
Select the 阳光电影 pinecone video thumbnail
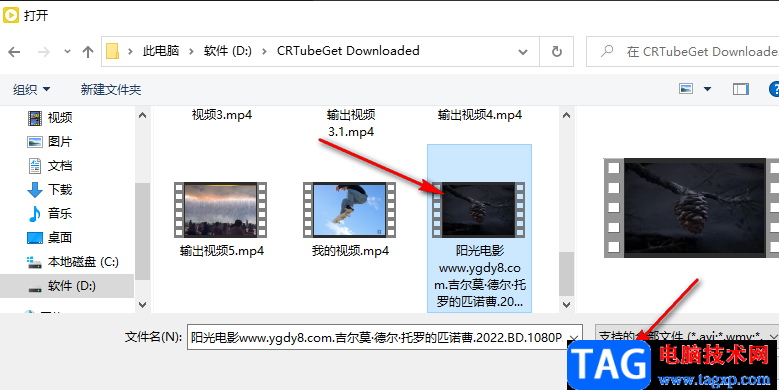pyautogui.click(x=479, y=210)
